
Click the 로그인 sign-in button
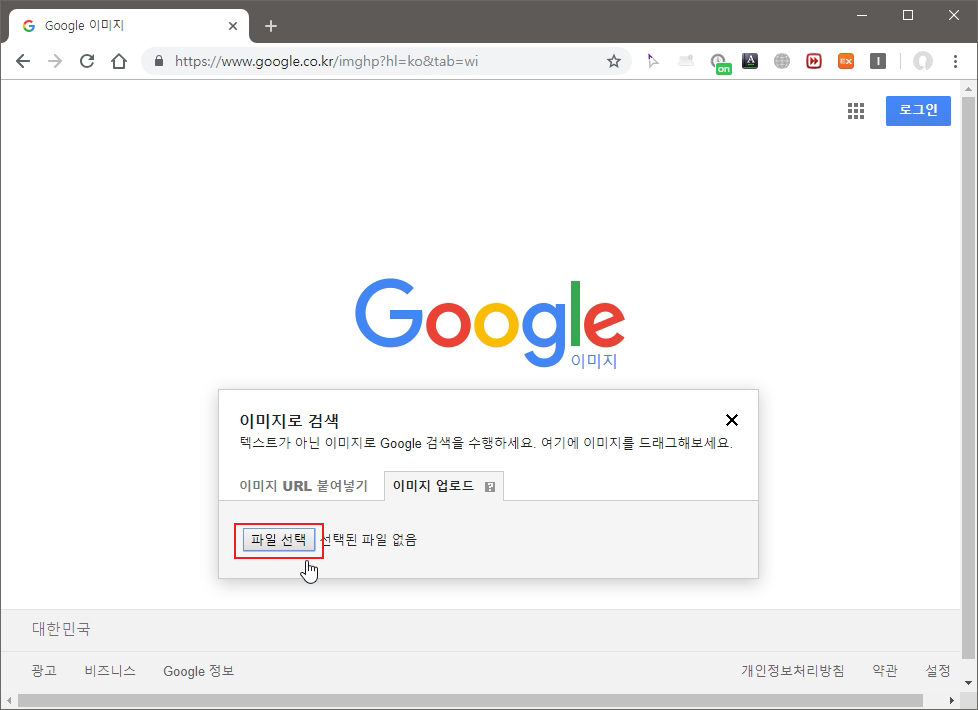(x=918, y=110)
